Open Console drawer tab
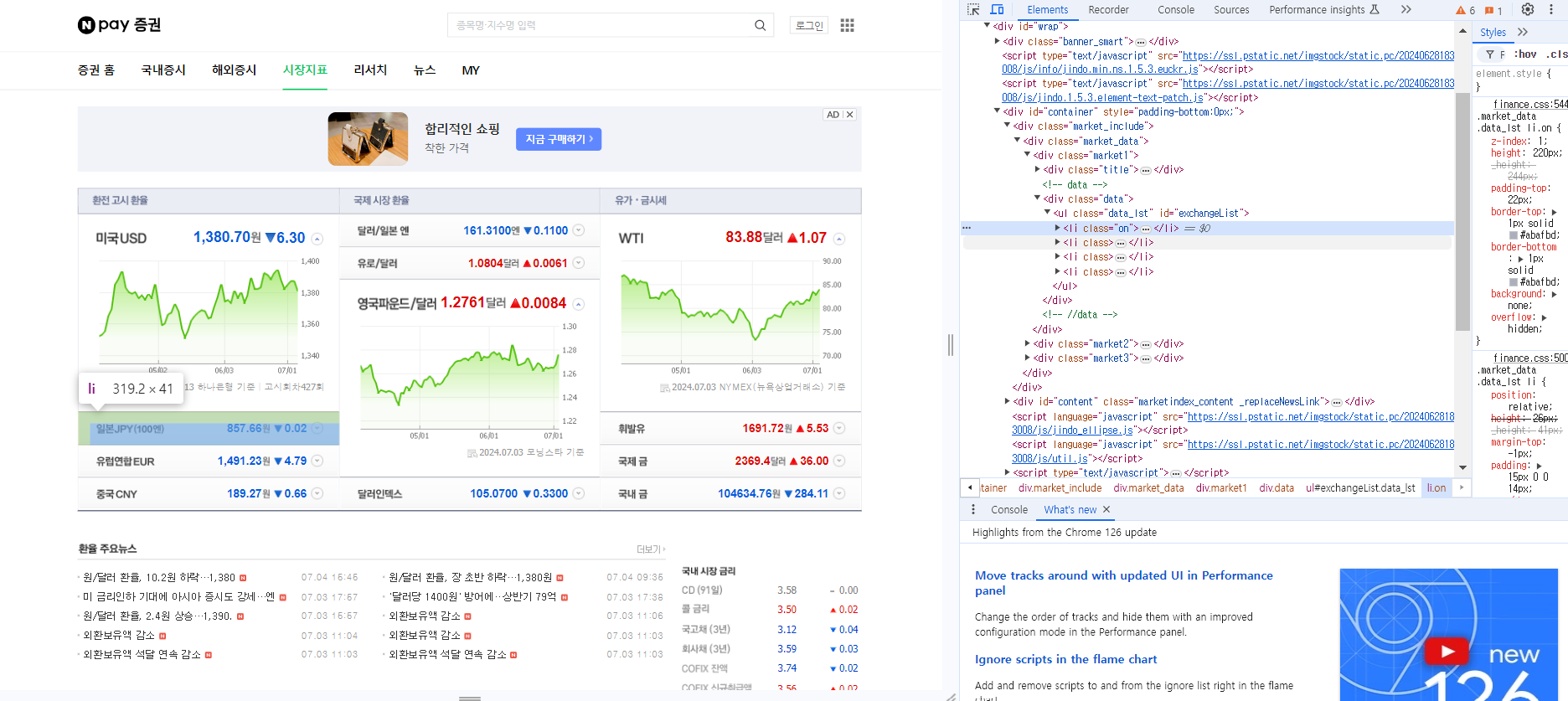This screenshot has width=1568, height=701. pos(1008,509)
